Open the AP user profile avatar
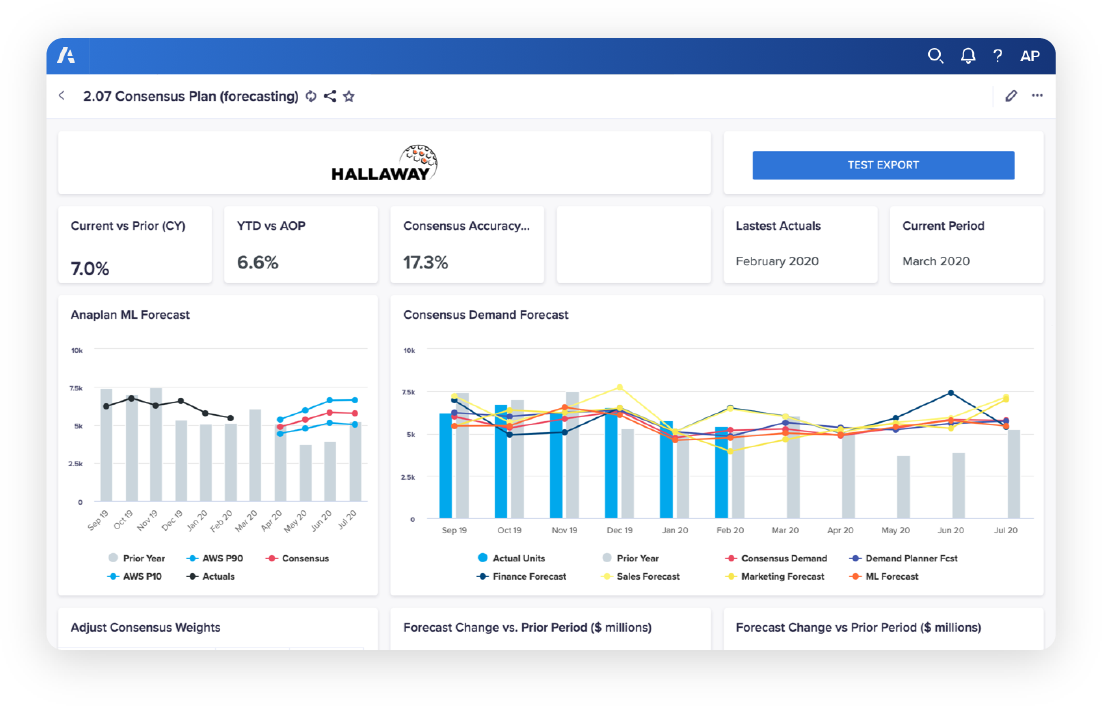The image size is (1102, 706). point(1029,56)
